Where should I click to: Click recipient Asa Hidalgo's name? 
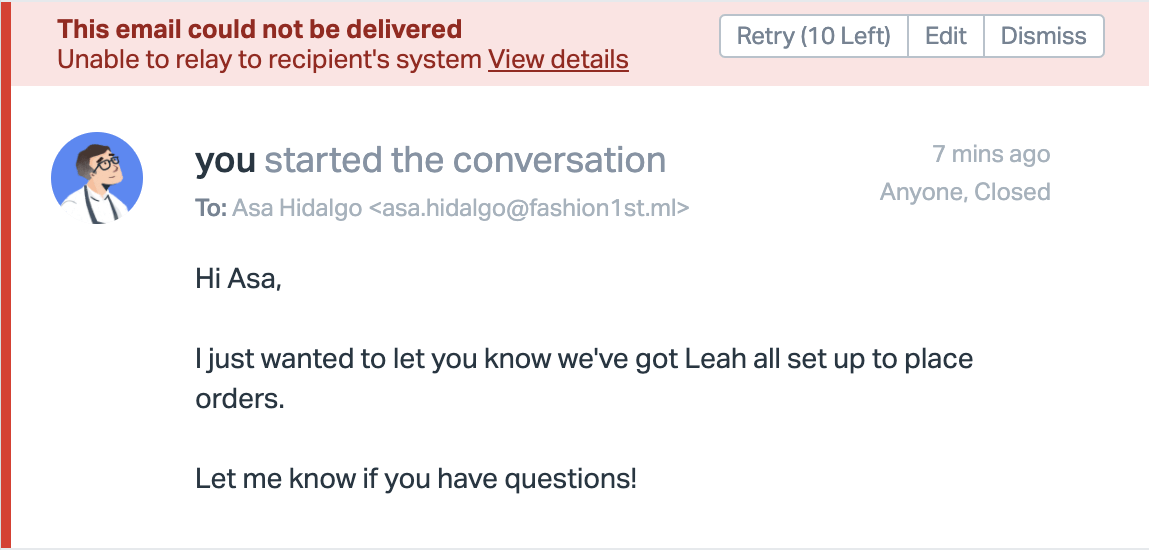(x=297, y=208)
